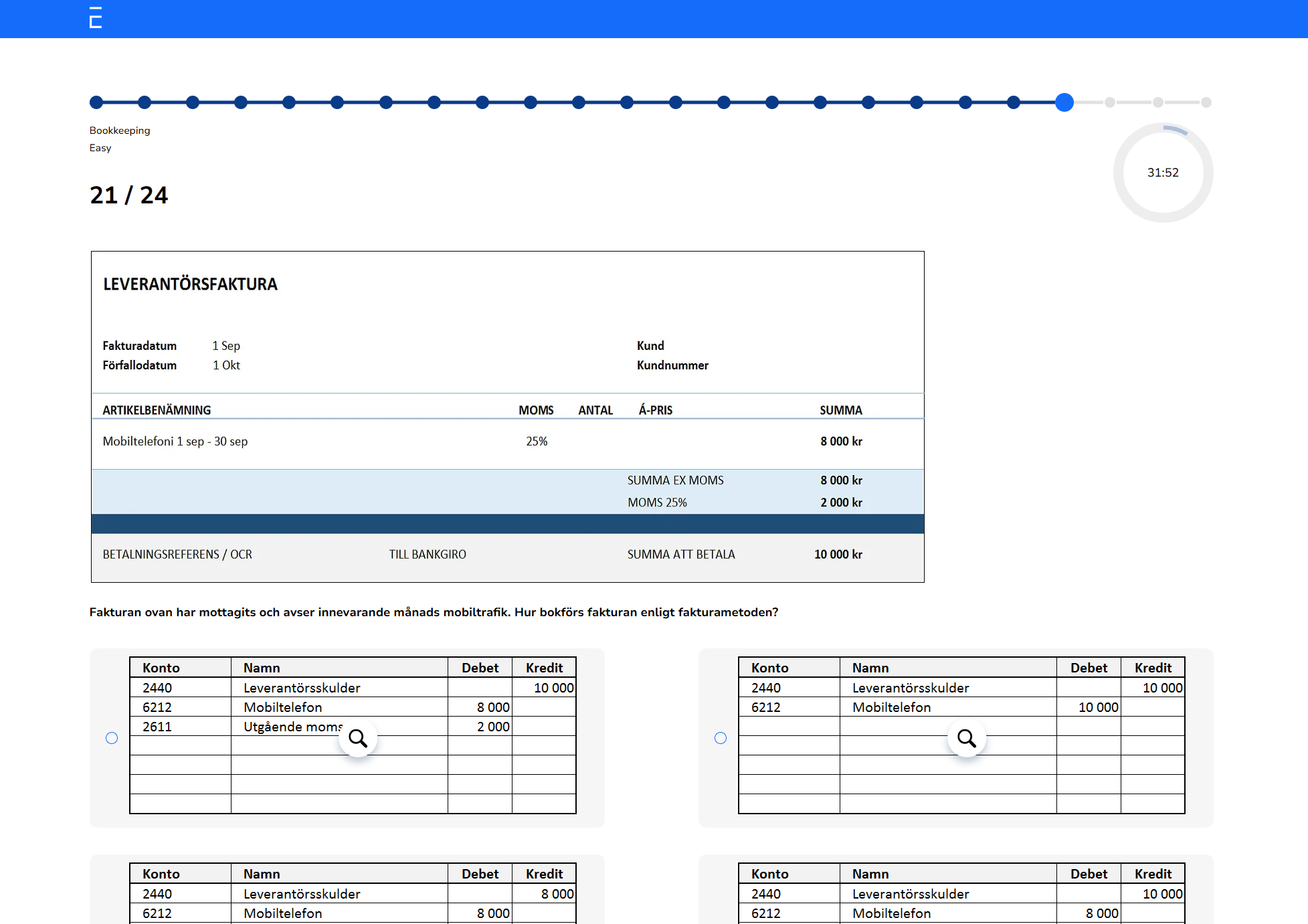Click the Bookkeeping breadcrumb label
Viewport: 1308px width, 924px height.
point(120,130)
